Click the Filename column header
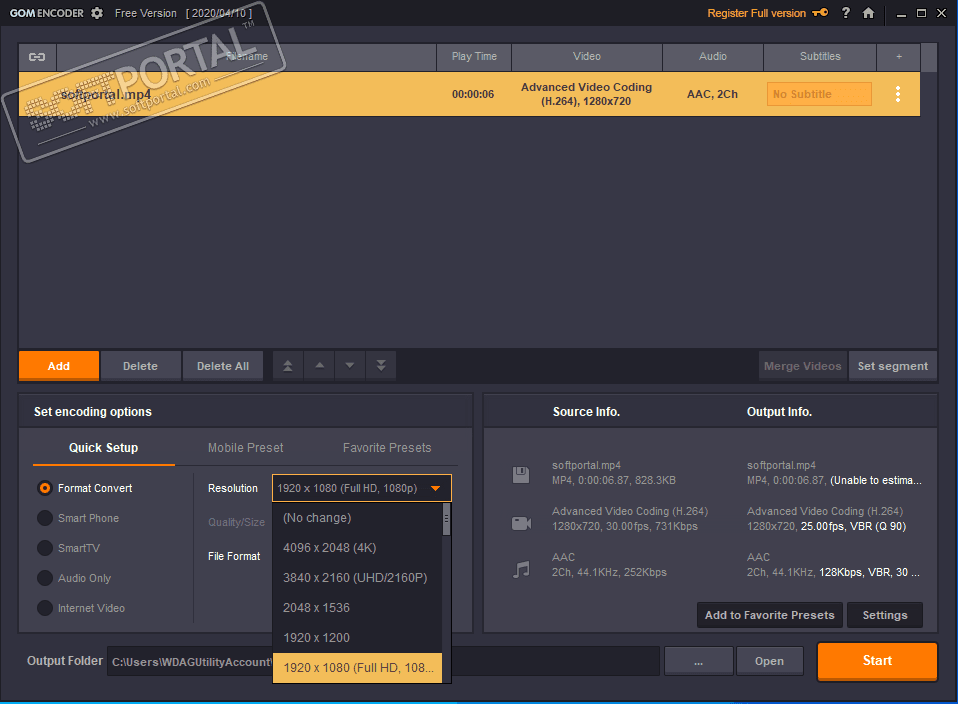The width and height of the screenshot is (958, 704). [x=246, y=57]
